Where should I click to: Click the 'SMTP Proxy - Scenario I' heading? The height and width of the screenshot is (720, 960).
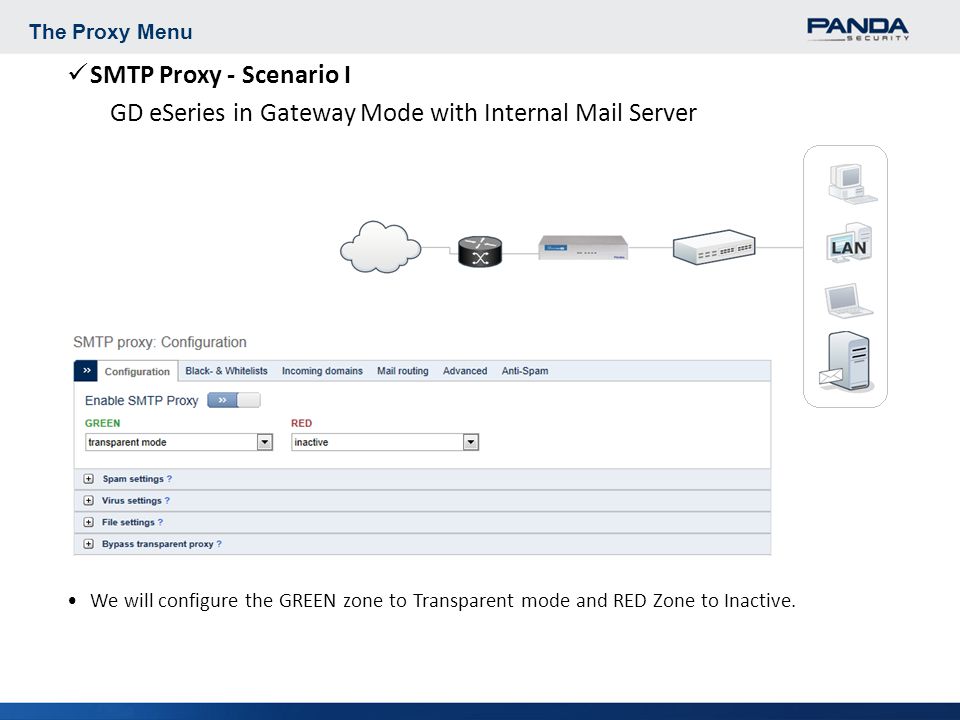pos(220,75)
